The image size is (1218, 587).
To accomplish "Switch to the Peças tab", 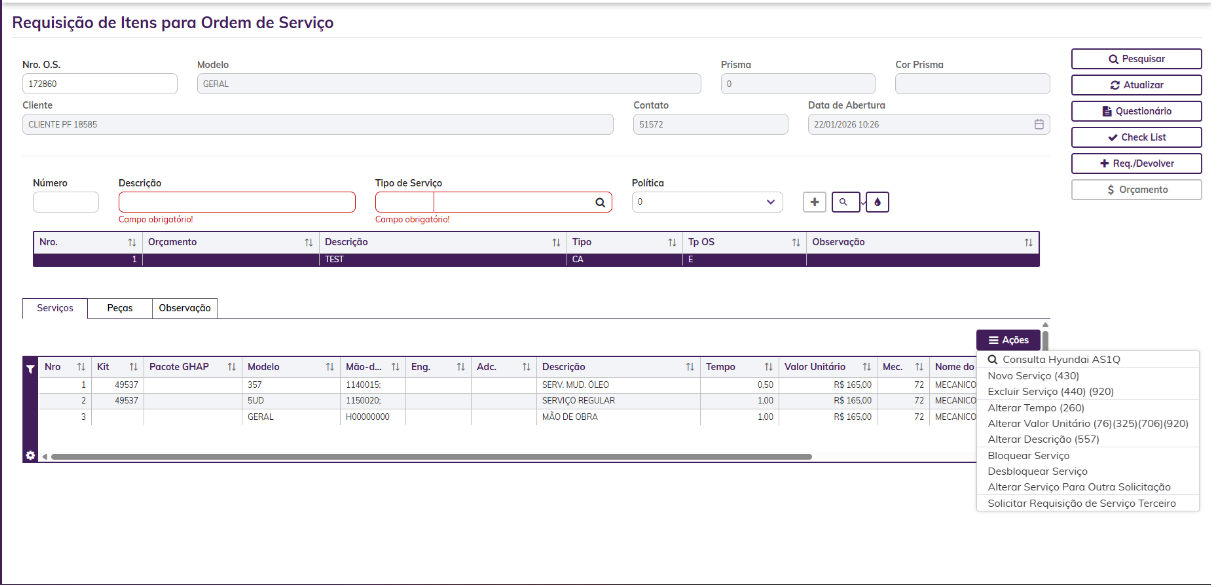I will pos(120,308).
